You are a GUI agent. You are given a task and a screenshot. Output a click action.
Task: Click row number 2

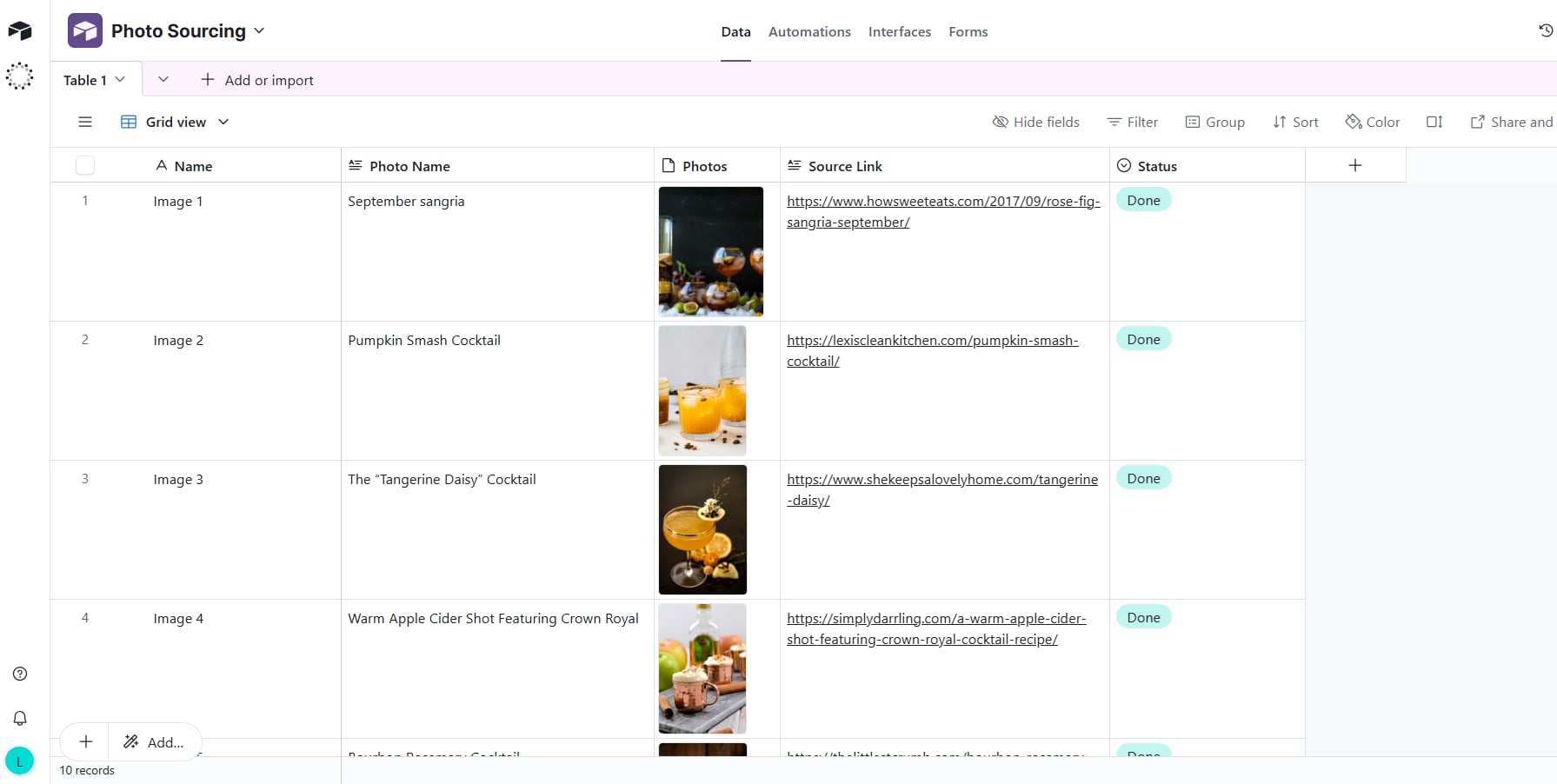point(85,340)
